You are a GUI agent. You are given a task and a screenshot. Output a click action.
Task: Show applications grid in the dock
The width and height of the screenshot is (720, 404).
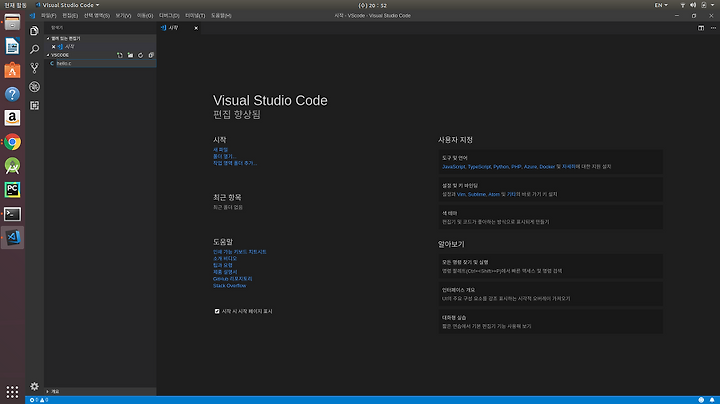click(x=12, y=392)
